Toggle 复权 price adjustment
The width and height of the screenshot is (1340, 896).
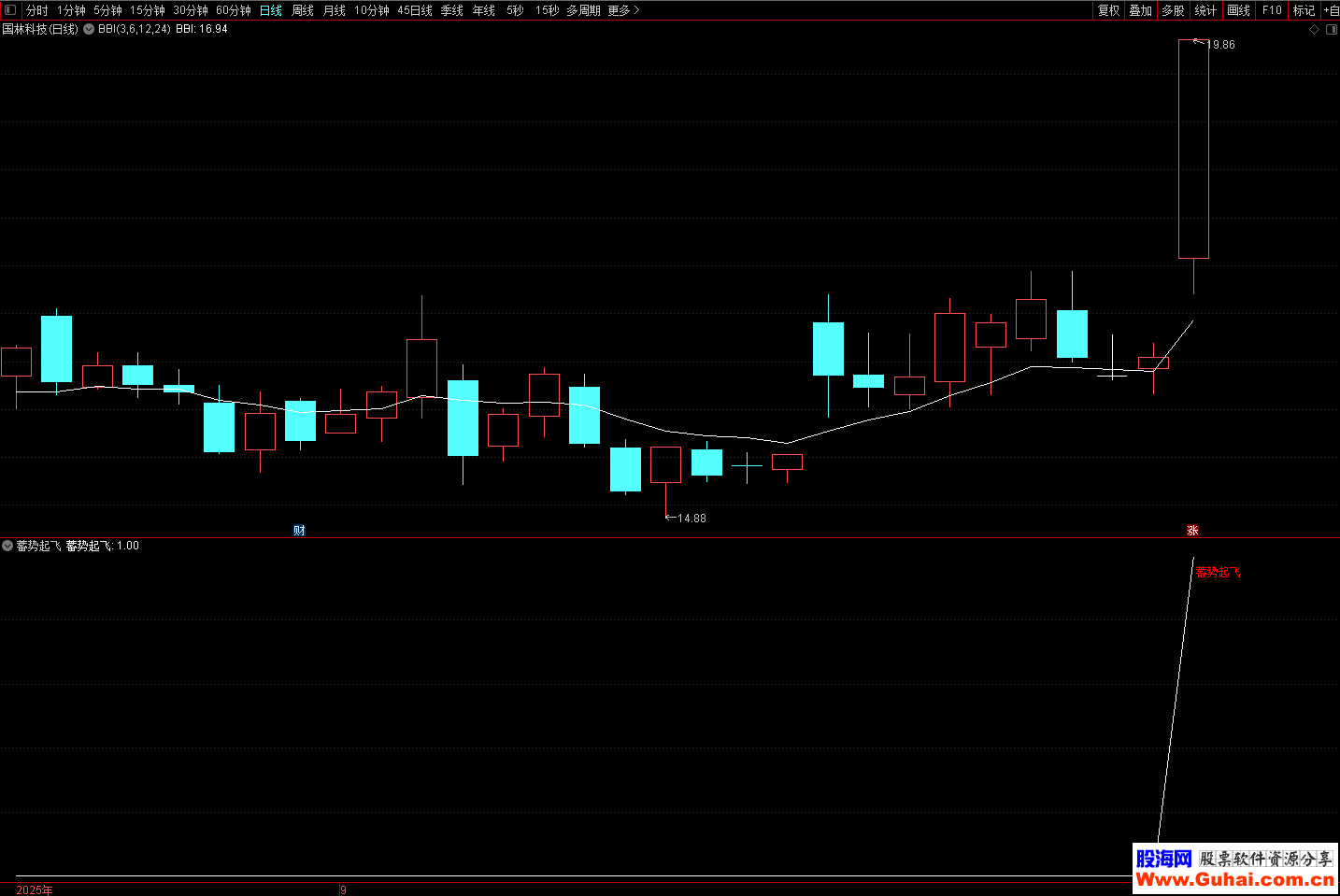coord(1108,10)
